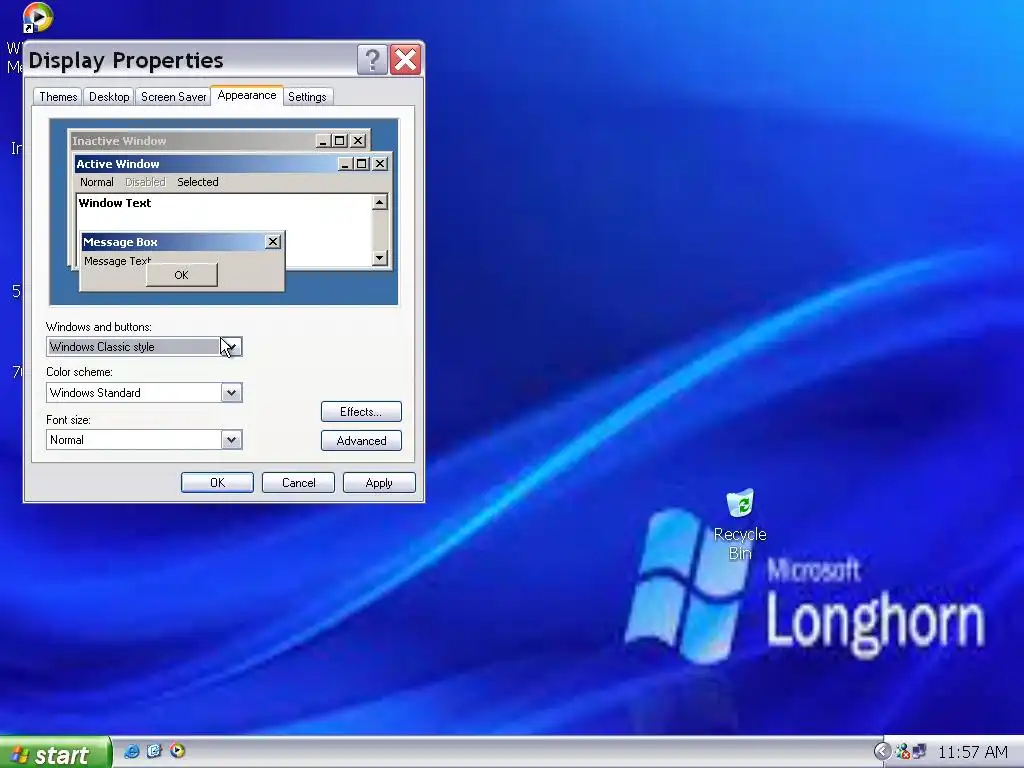Switch to the Screen Saver tab
This screenshot has height=768, width=1024.
173,97
